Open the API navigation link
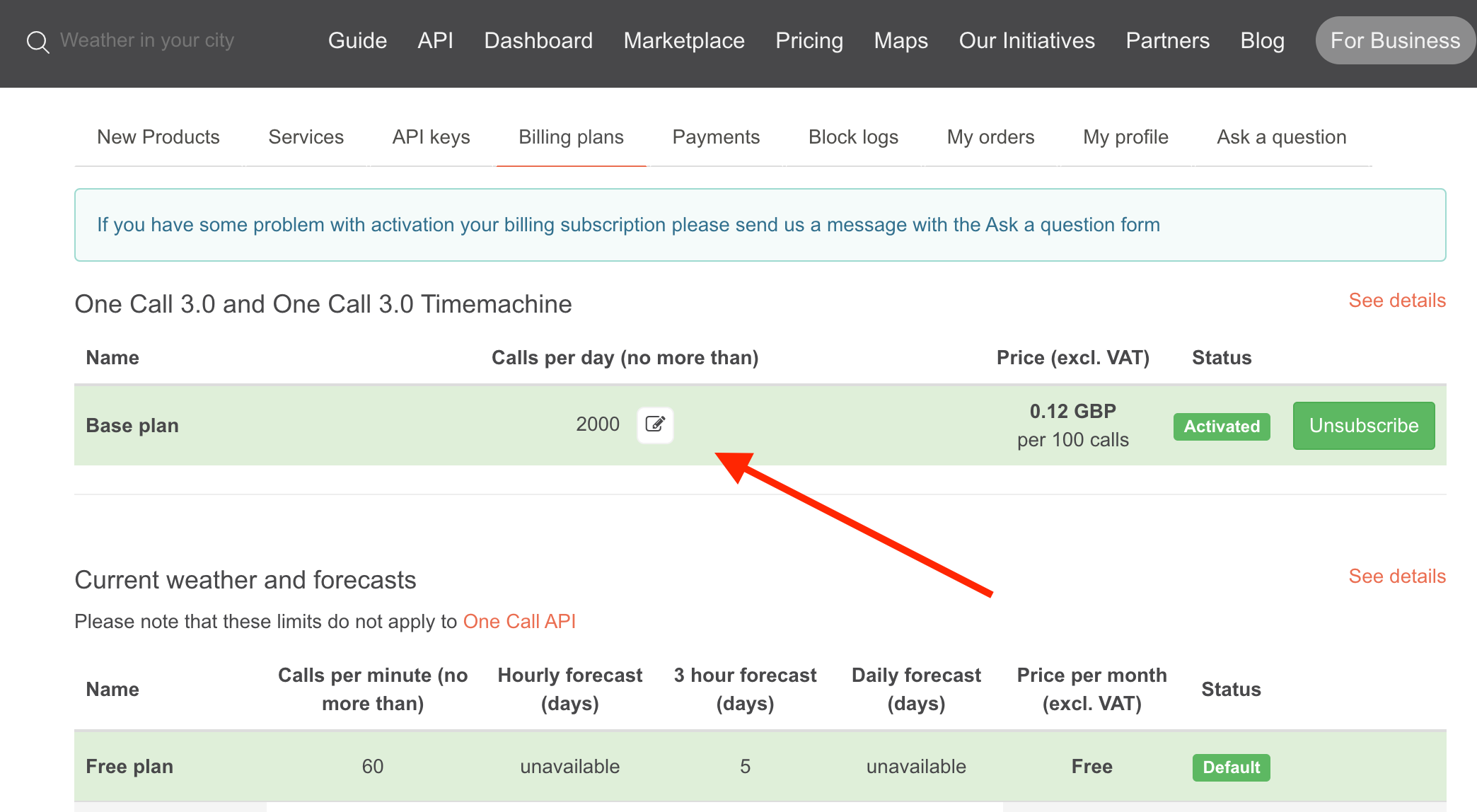 coord(435,40)
